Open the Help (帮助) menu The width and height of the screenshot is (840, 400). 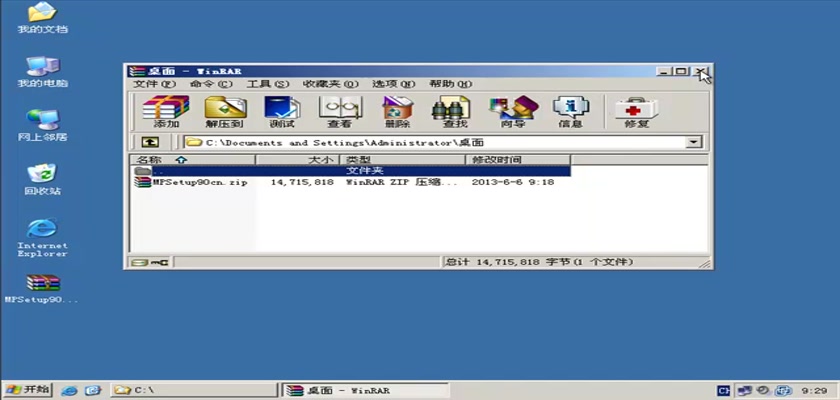point(451,84)
